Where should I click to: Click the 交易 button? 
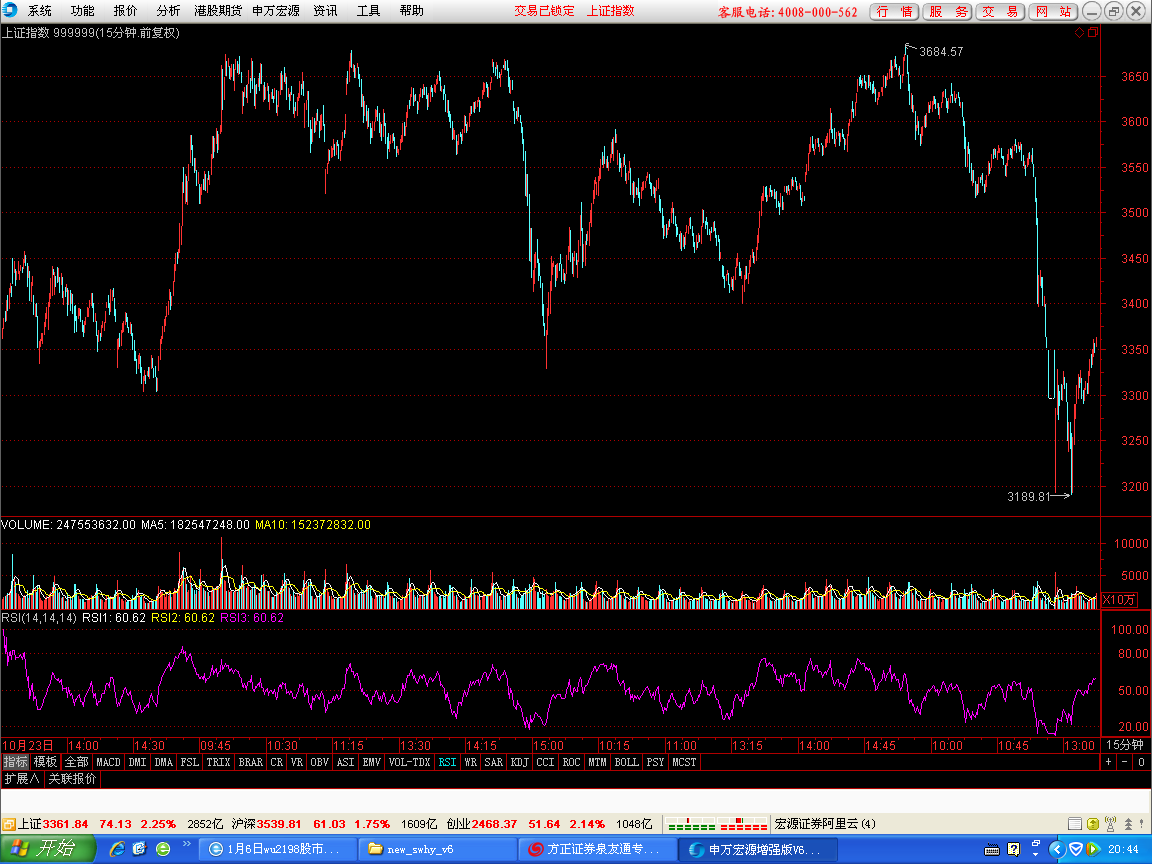(1001, 12)
